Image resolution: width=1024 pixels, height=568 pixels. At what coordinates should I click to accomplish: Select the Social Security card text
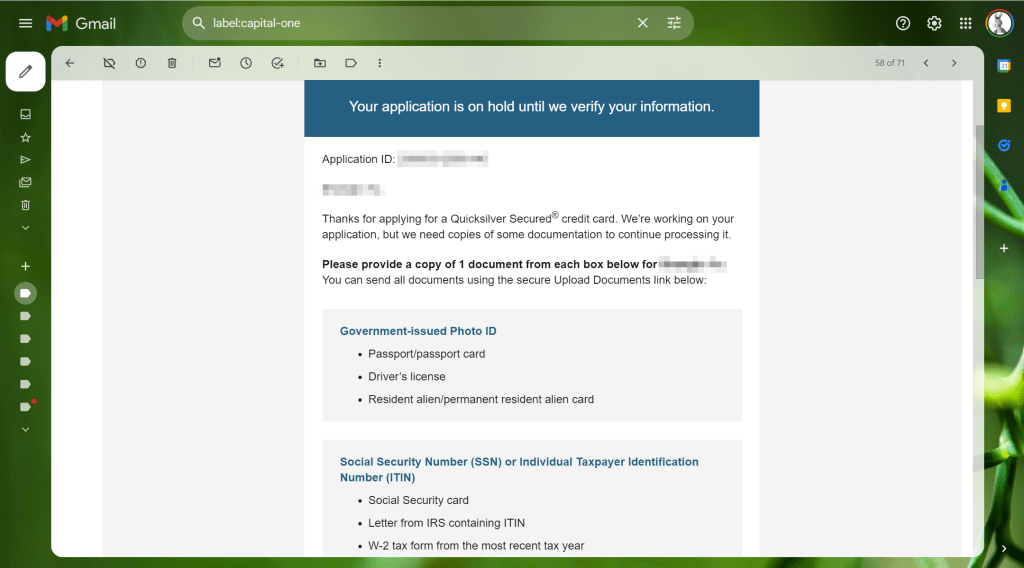pos(418,500)
